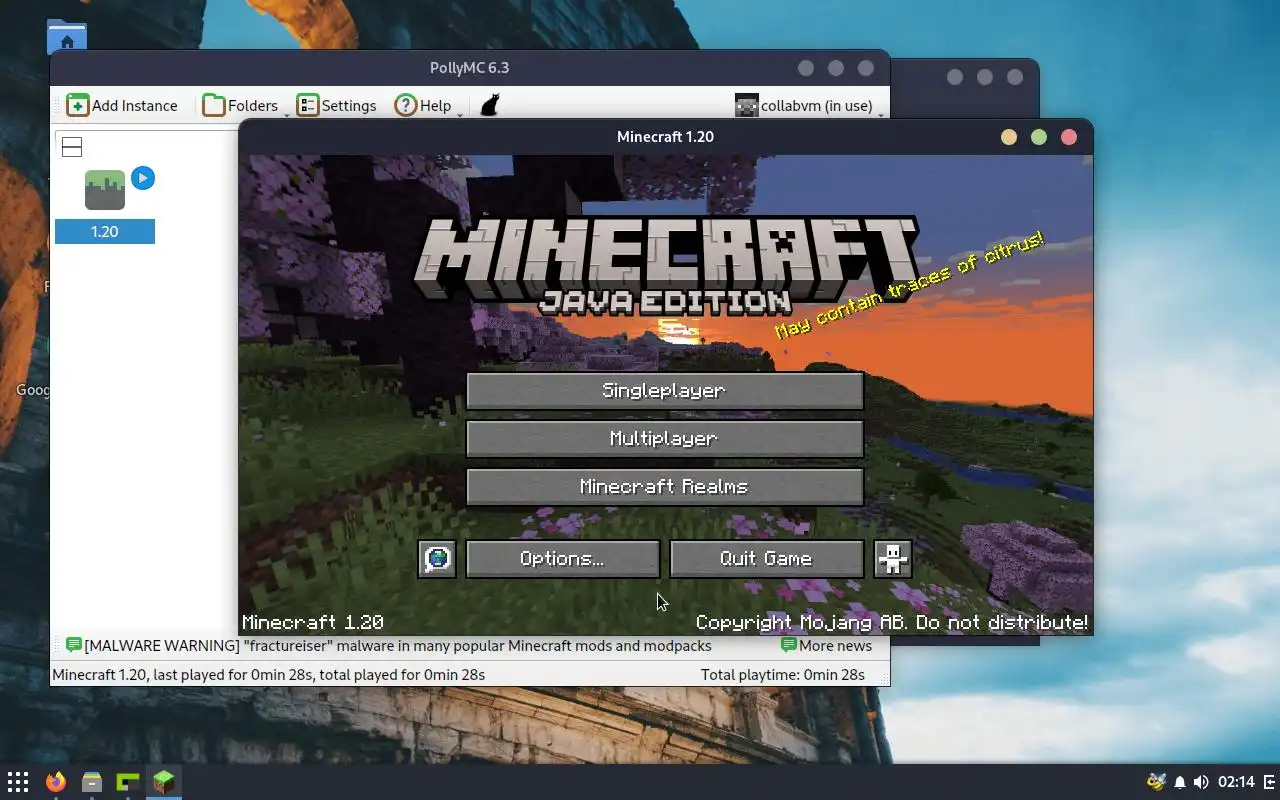Click the More news button
This screenshot has height=800, width=1280.
[x=827, y=646]
